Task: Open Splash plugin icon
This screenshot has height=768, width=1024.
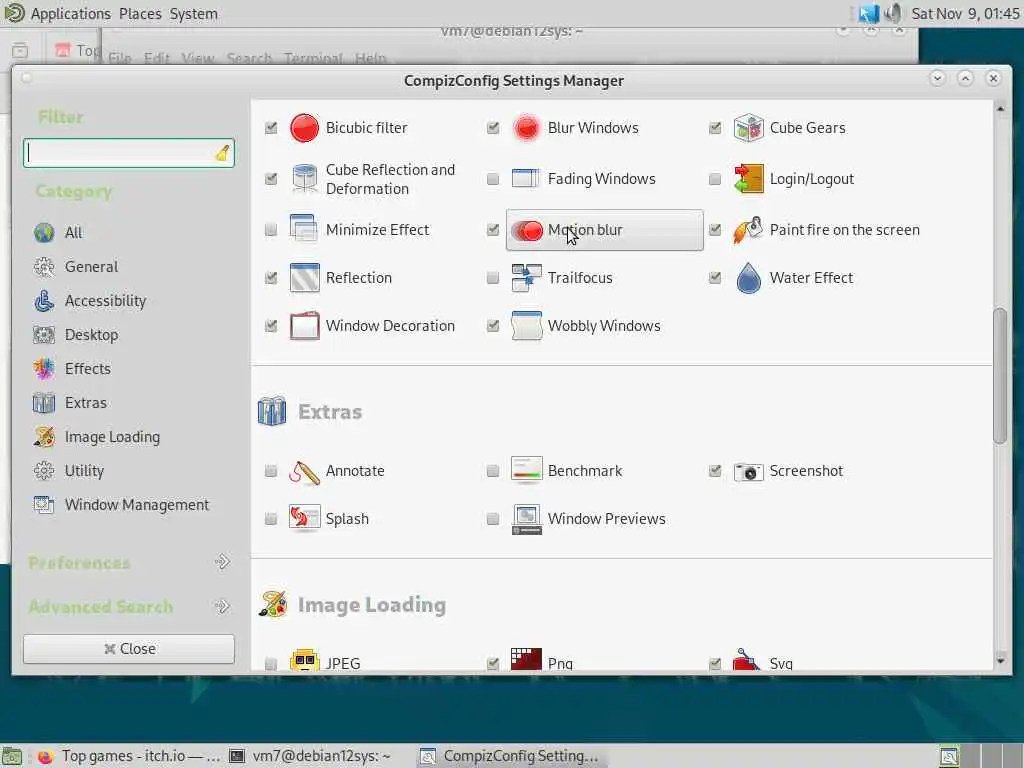Action: pos(304,519)
